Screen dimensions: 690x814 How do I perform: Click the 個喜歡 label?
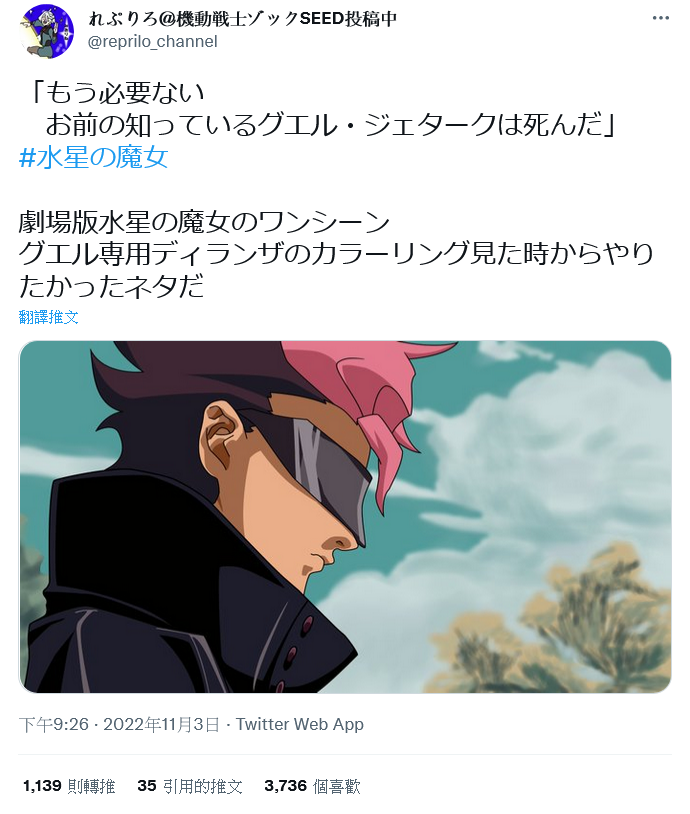tap(336, 786)
